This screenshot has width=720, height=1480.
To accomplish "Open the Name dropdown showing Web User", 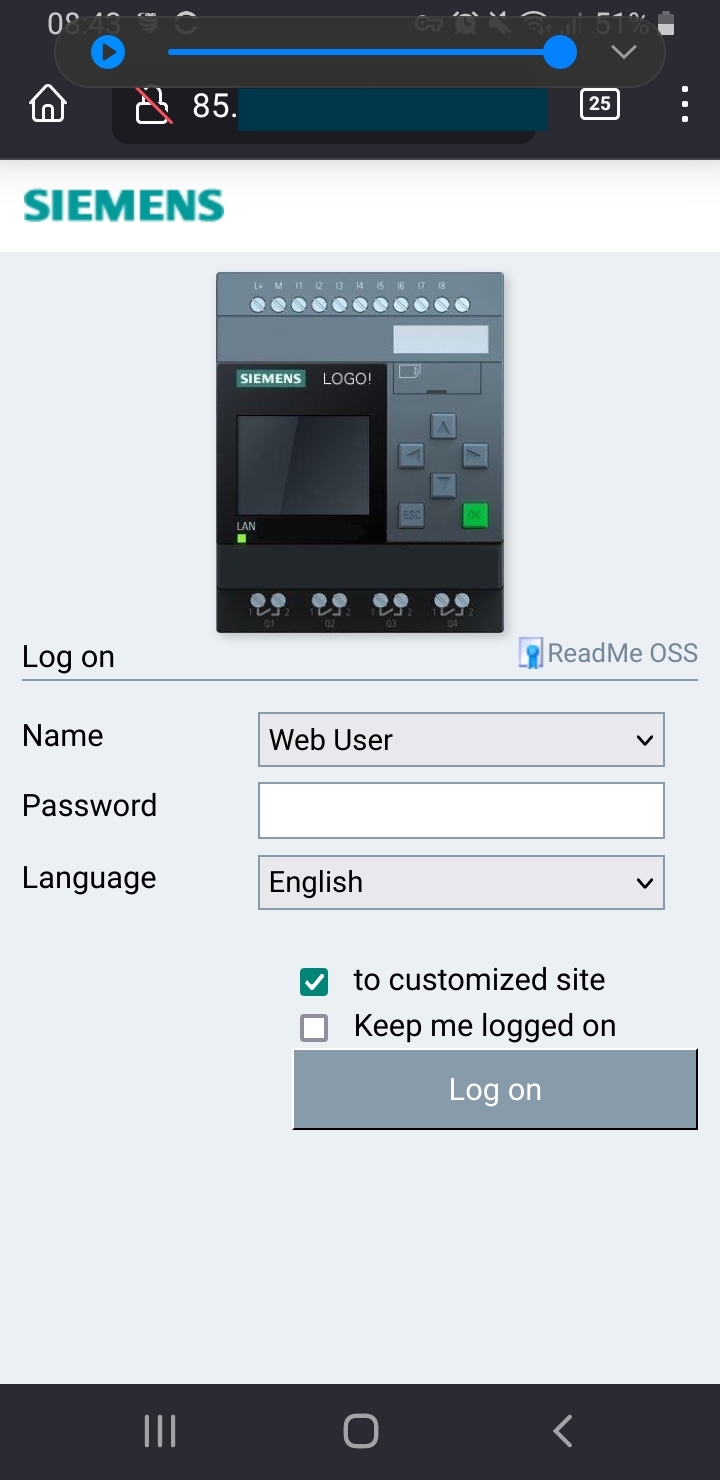I will (461, 740).
